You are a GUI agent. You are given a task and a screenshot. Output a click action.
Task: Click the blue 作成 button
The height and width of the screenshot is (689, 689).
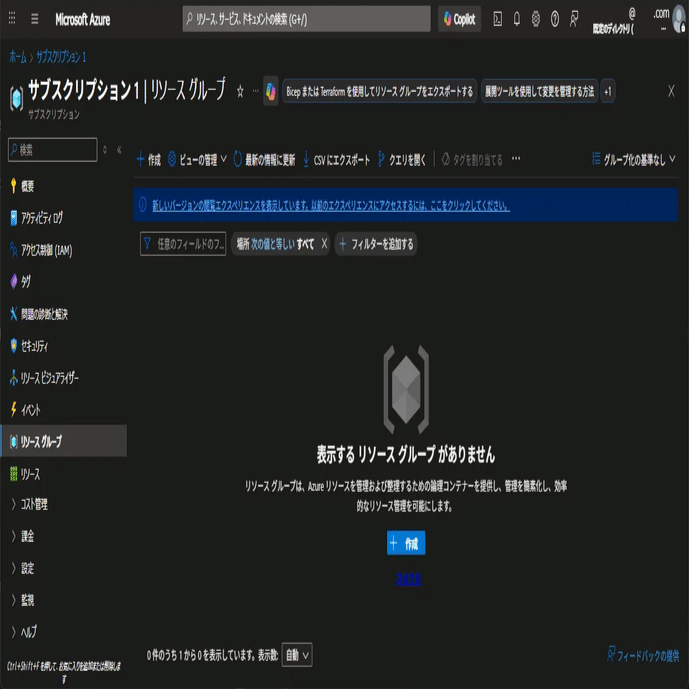tap(406, 544)
